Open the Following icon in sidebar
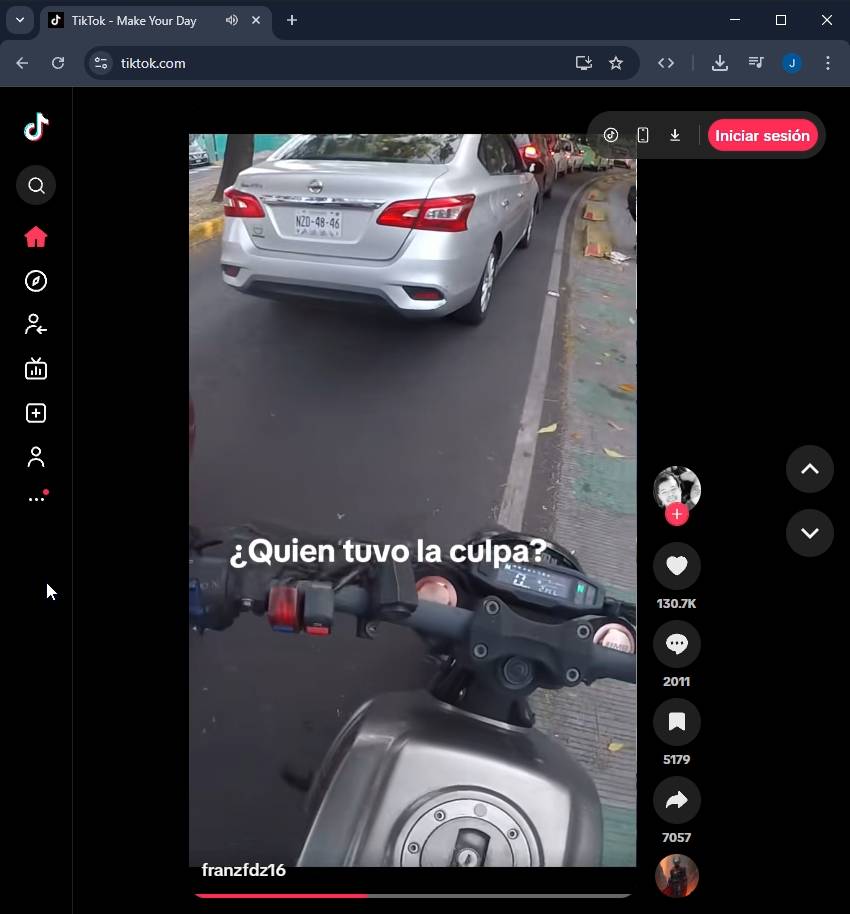 [36, 325]
